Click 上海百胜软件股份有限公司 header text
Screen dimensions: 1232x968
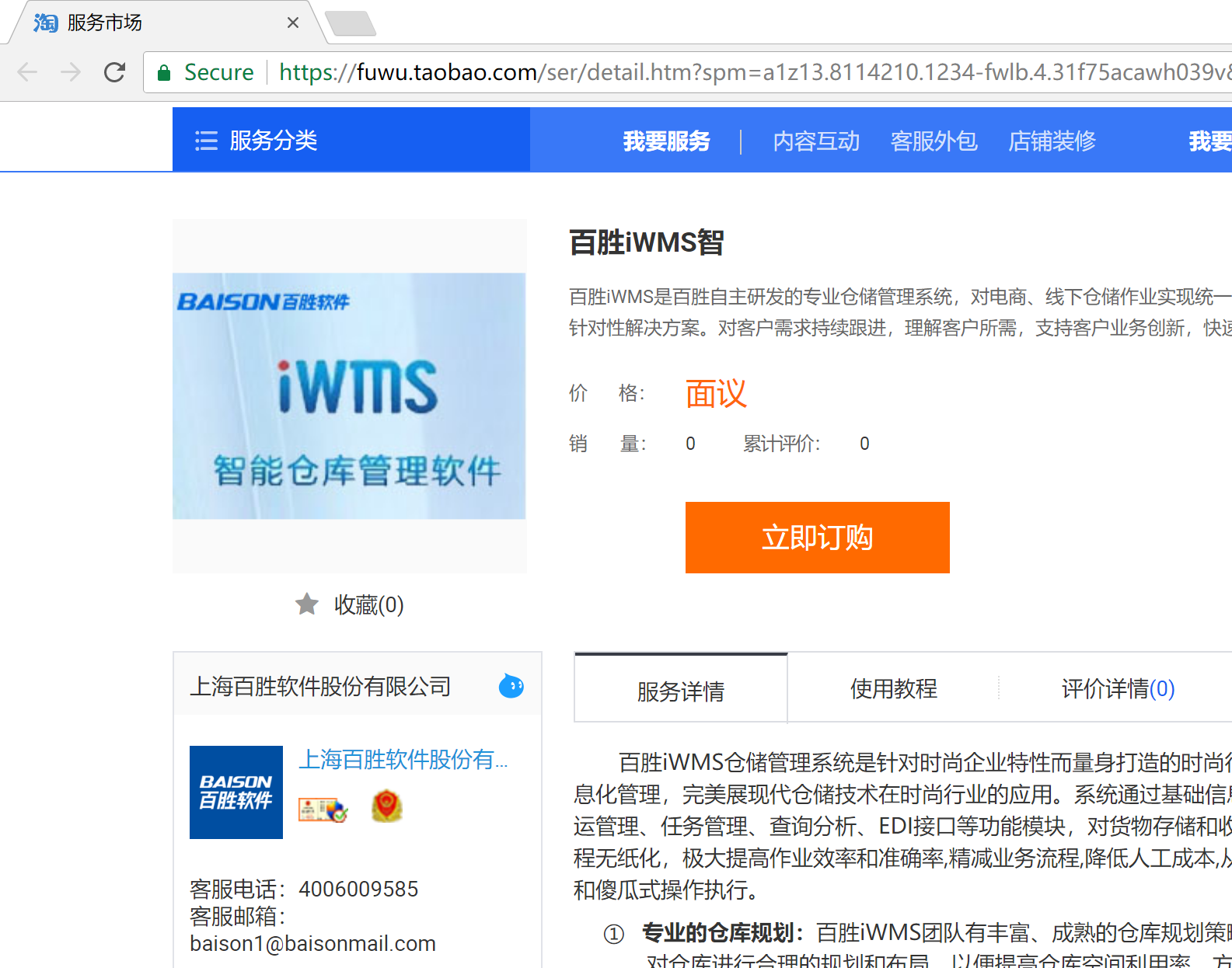[320, 687]
